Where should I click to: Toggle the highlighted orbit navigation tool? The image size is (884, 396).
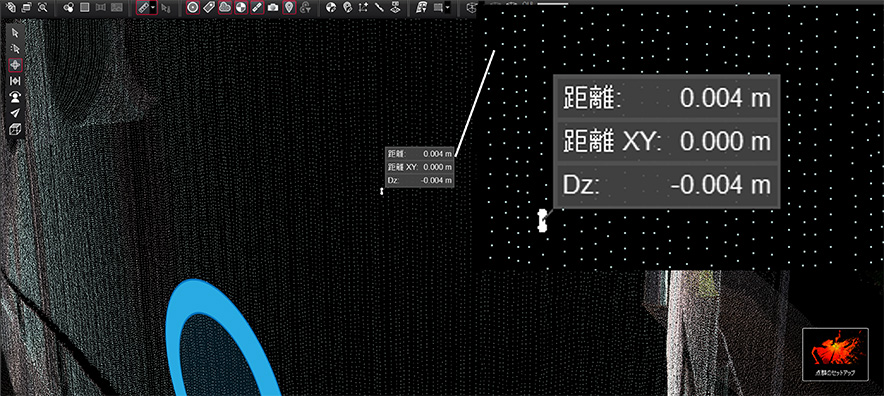pyautogui.click(x=15, y=65)
